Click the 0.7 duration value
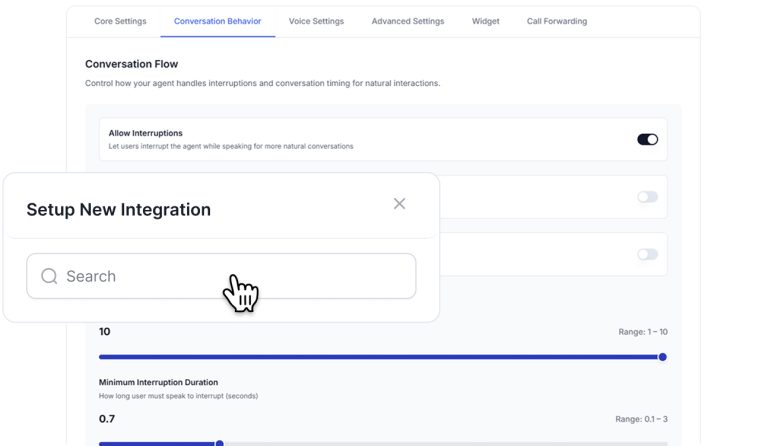Viewport: 768px width, 446px height. point(107,419)
